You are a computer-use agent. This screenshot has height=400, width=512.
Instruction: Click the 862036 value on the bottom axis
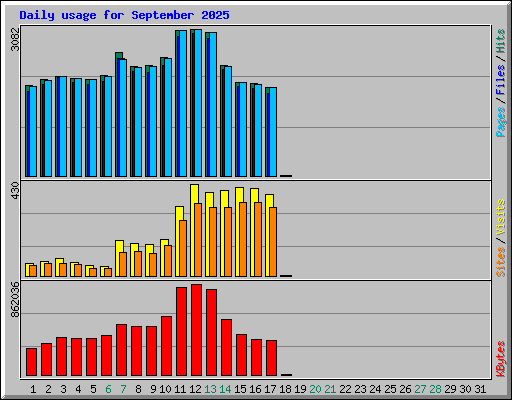[x=15, y=300]
